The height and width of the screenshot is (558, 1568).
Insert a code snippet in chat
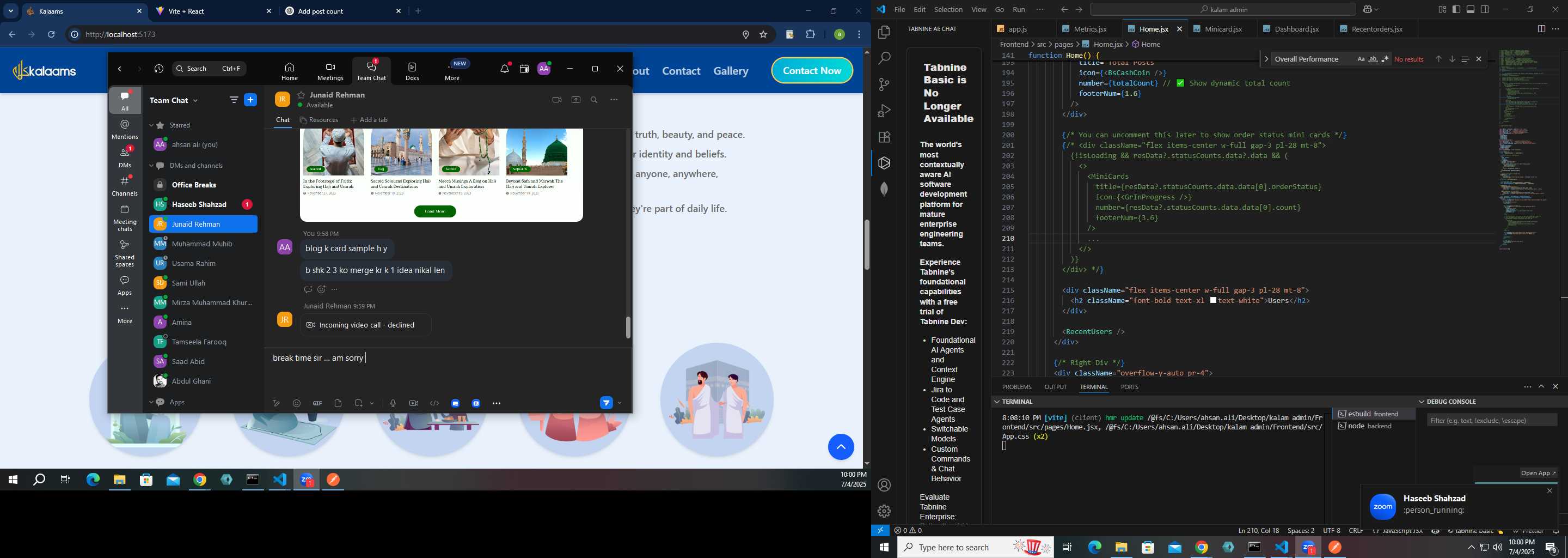(434, 403)
